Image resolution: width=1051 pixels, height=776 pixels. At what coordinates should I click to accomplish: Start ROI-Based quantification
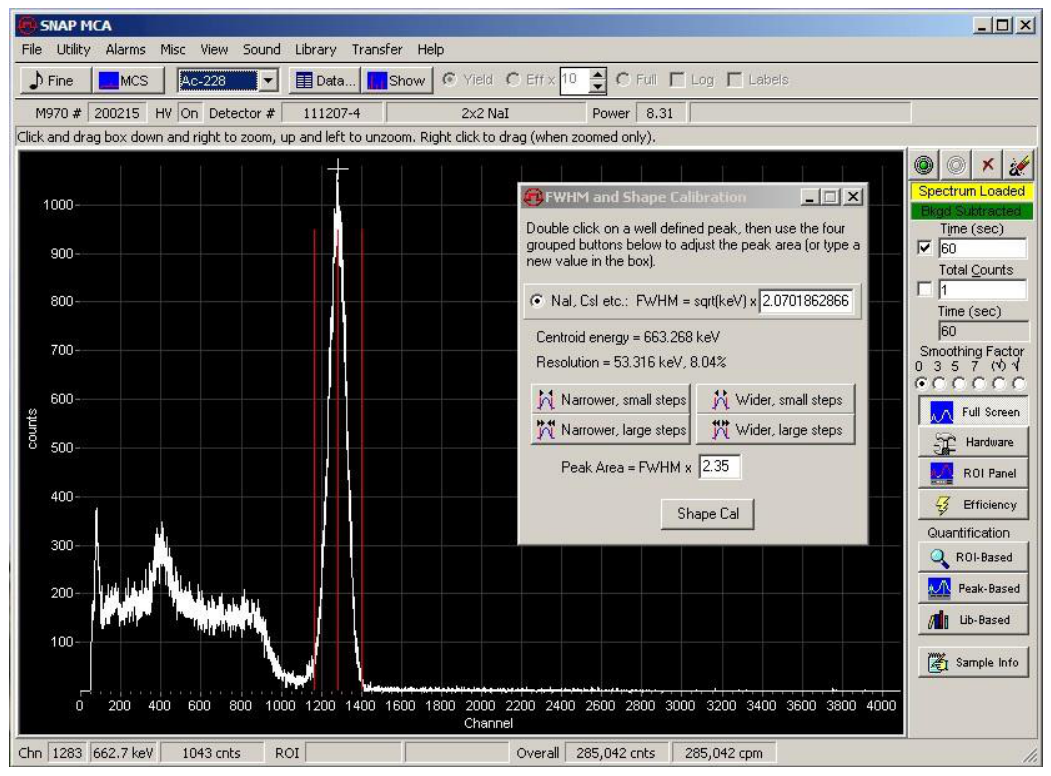[x=973, y=557]
